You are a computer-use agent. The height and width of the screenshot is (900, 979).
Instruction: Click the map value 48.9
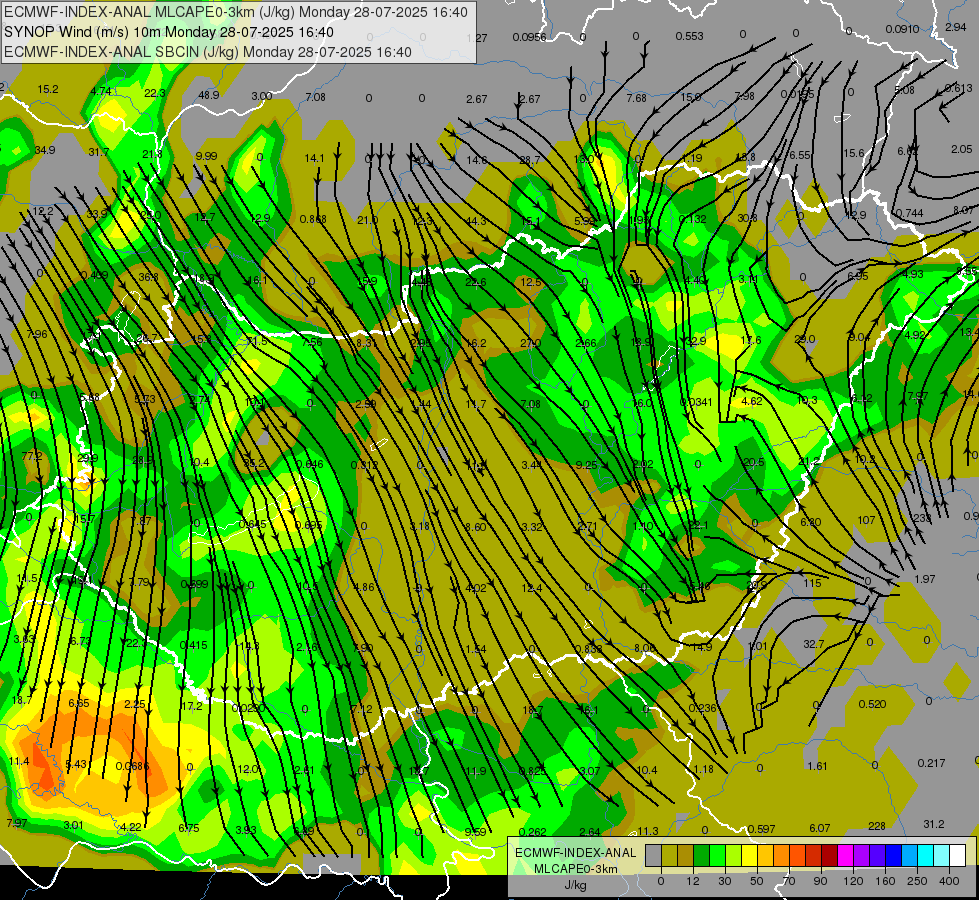[209, 95]
